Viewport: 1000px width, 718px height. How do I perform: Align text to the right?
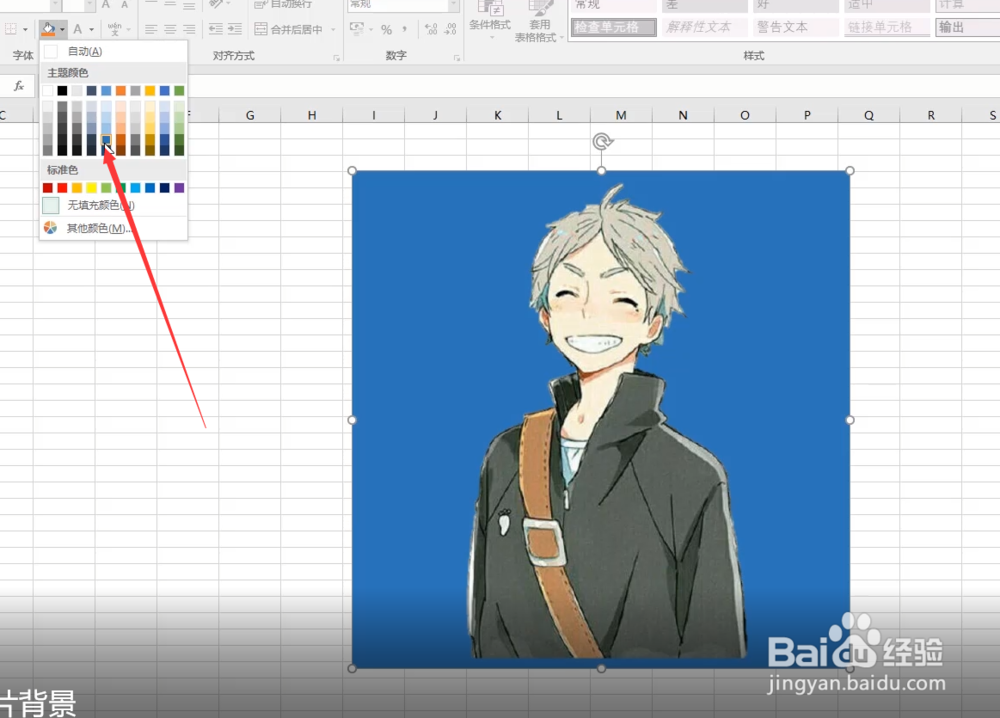click(189, 29)
